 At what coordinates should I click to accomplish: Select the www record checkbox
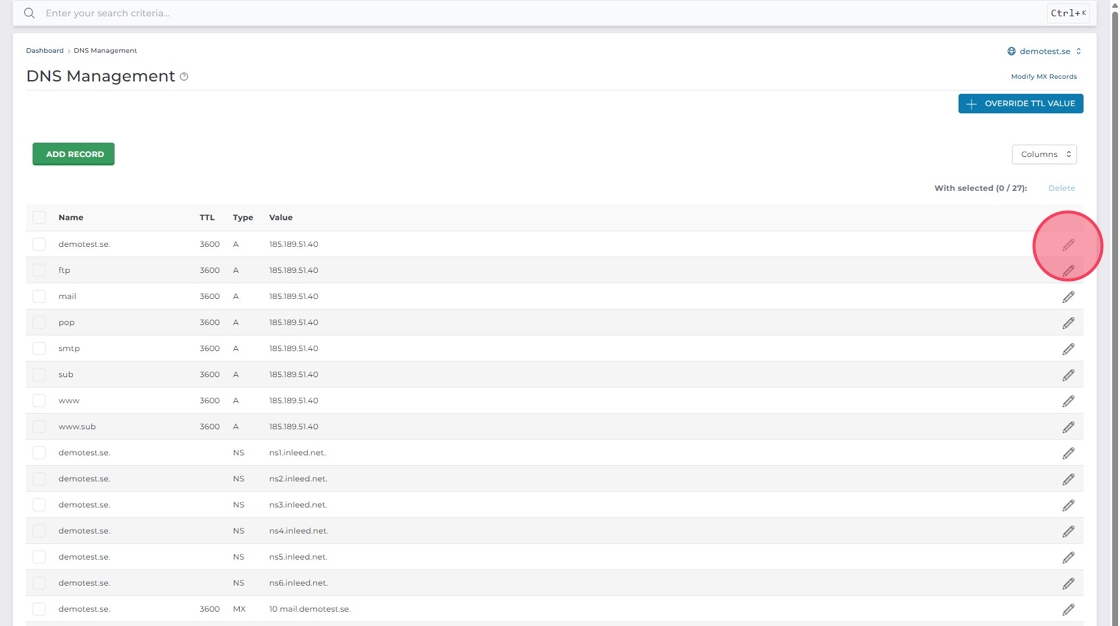coord(39,400)
